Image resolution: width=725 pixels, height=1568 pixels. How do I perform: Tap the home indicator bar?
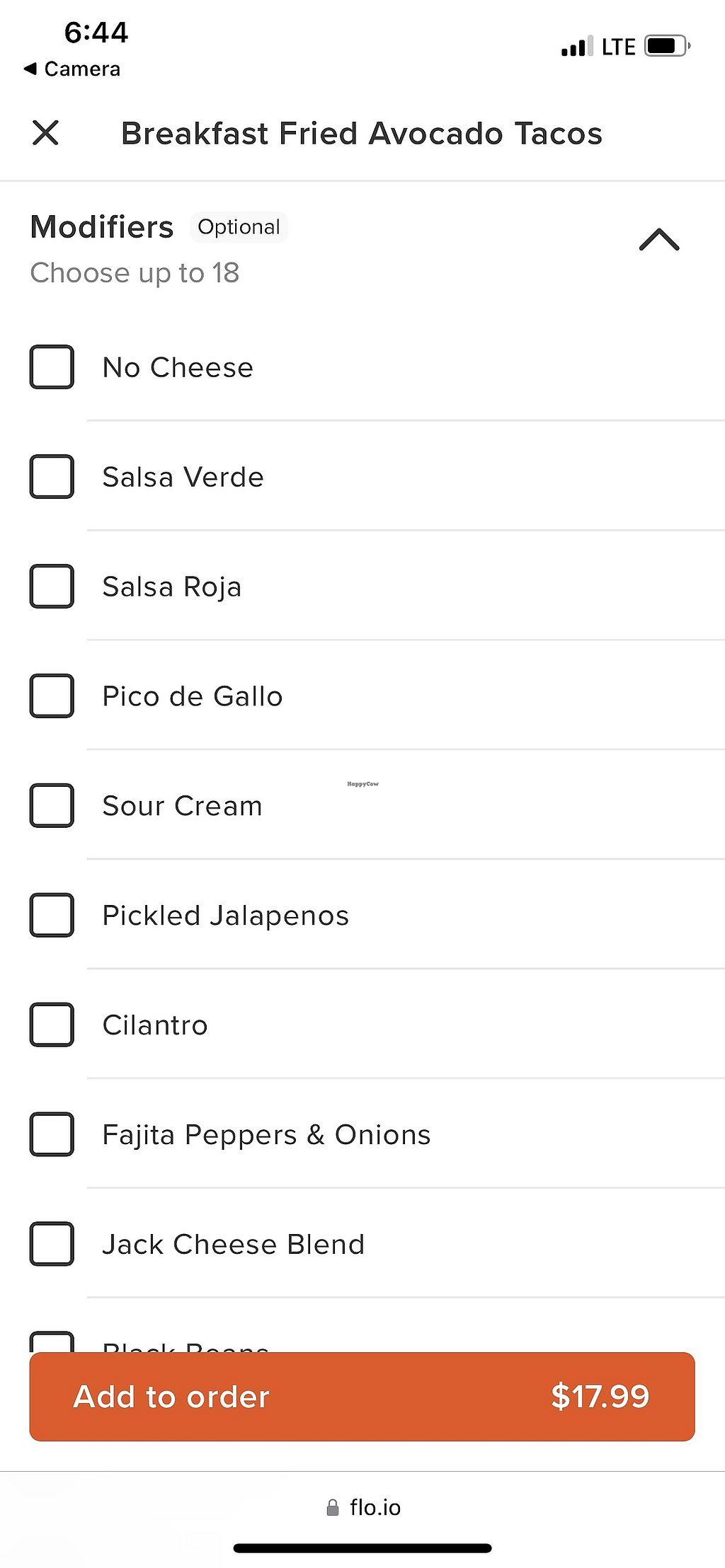(x=362, y=1549)
